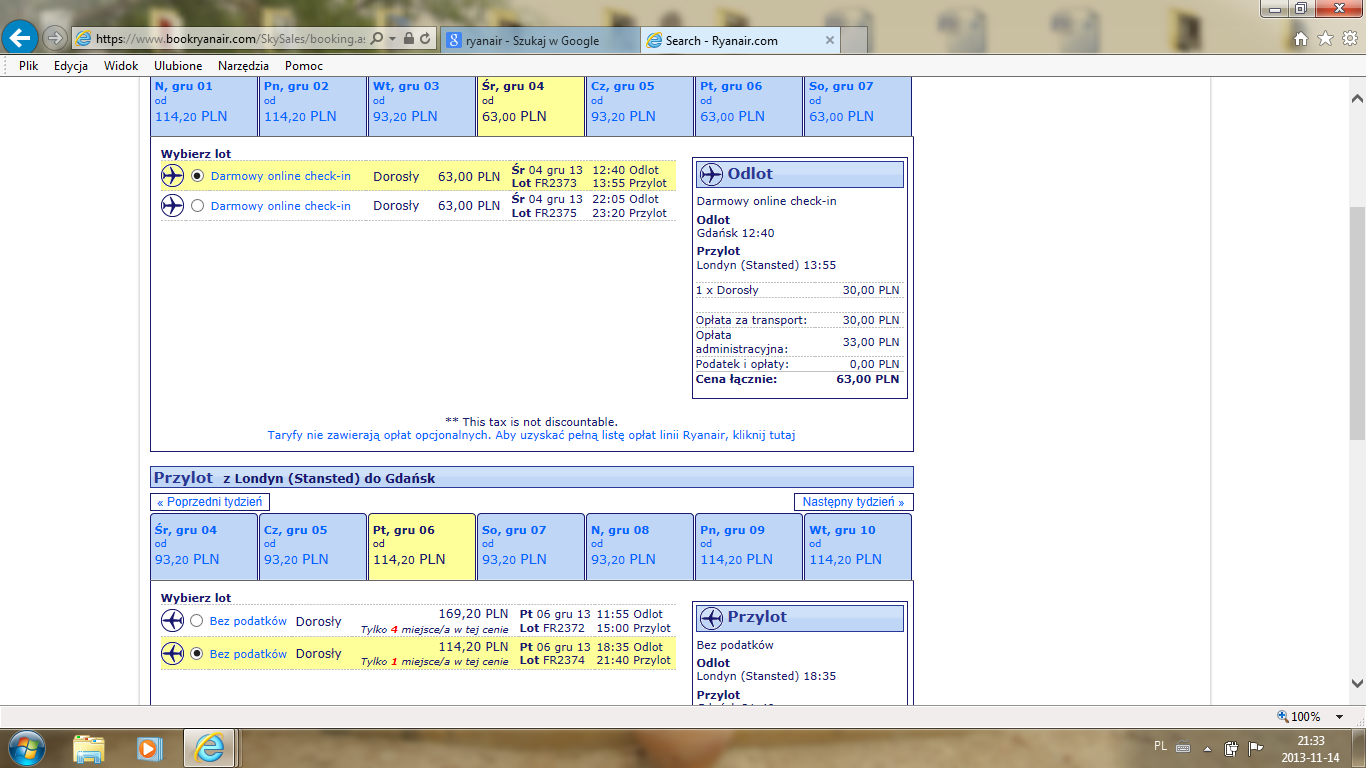Click the browser Forward arrow button
The height and width of the screenshot is (768, 1366).
(55, 38)
